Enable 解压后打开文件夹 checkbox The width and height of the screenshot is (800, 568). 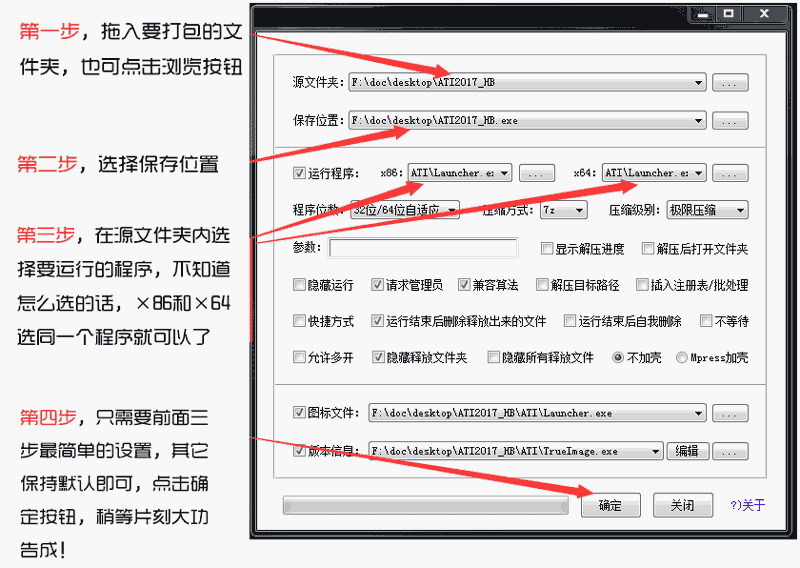[x=647, y=249]
